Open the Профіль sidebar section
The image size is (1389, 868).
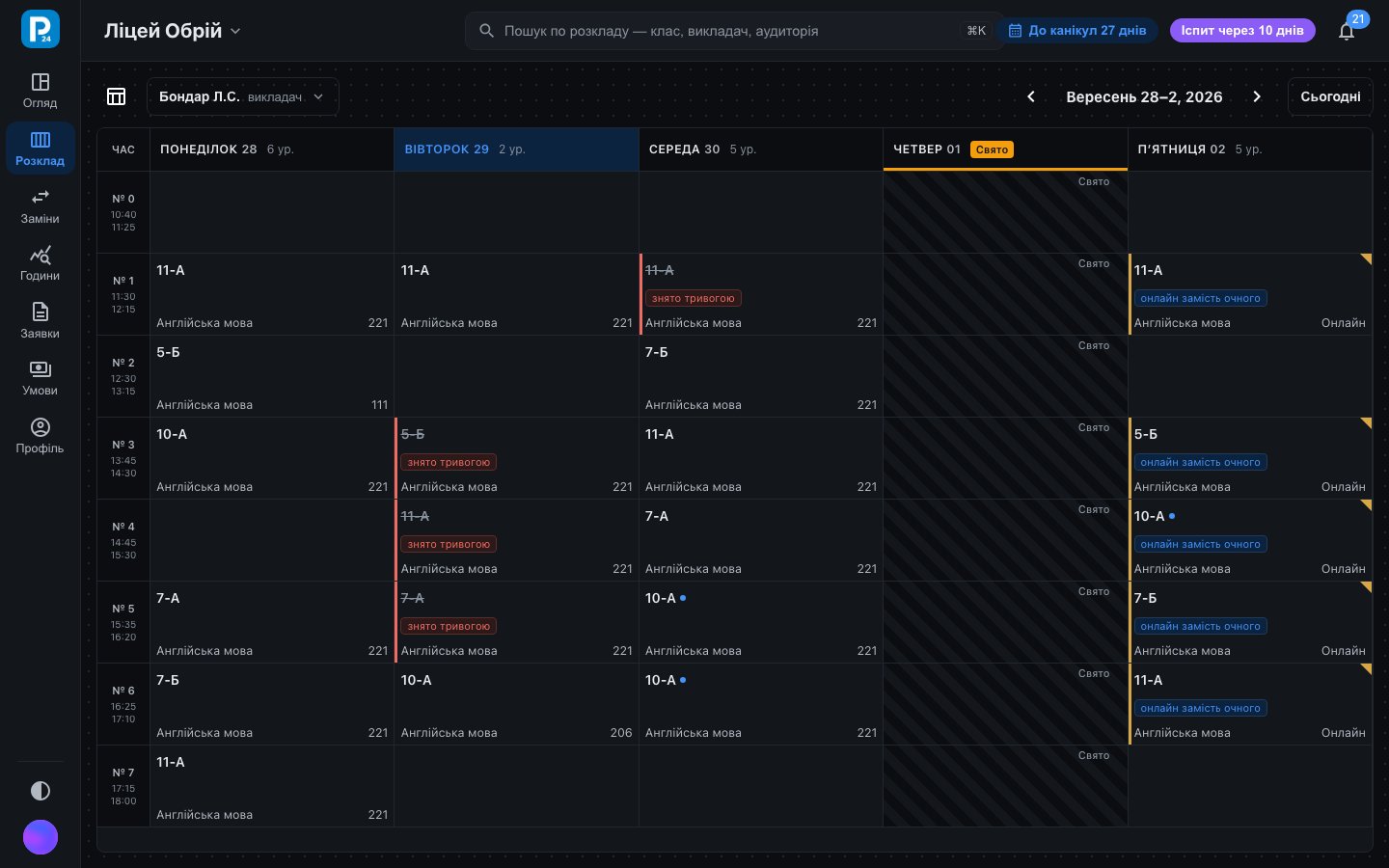click(40, 436)
